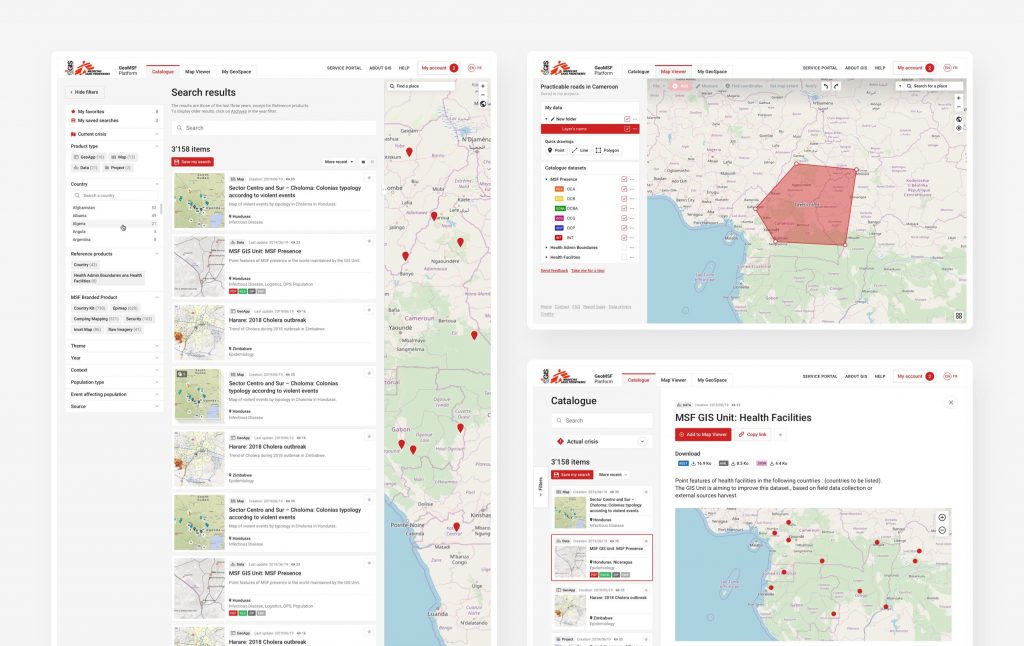This screenshot has height=646, width=1024.
Task: Open Catalogue tab in the Cameroon Map Viewer window
Action: (638, 72)
